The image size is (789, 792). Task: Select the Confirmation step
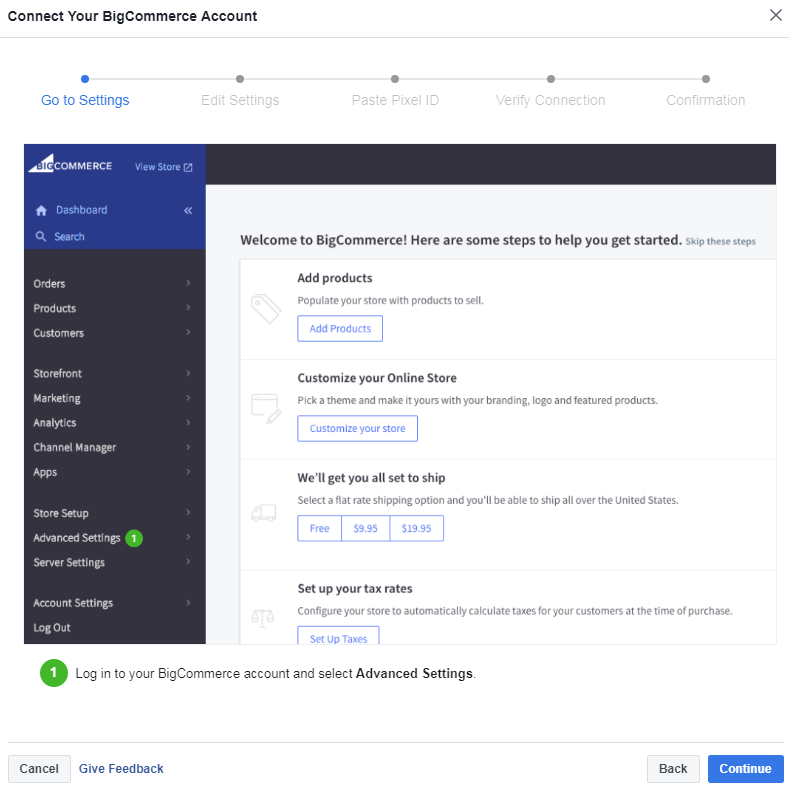click(x=706, y=100)
